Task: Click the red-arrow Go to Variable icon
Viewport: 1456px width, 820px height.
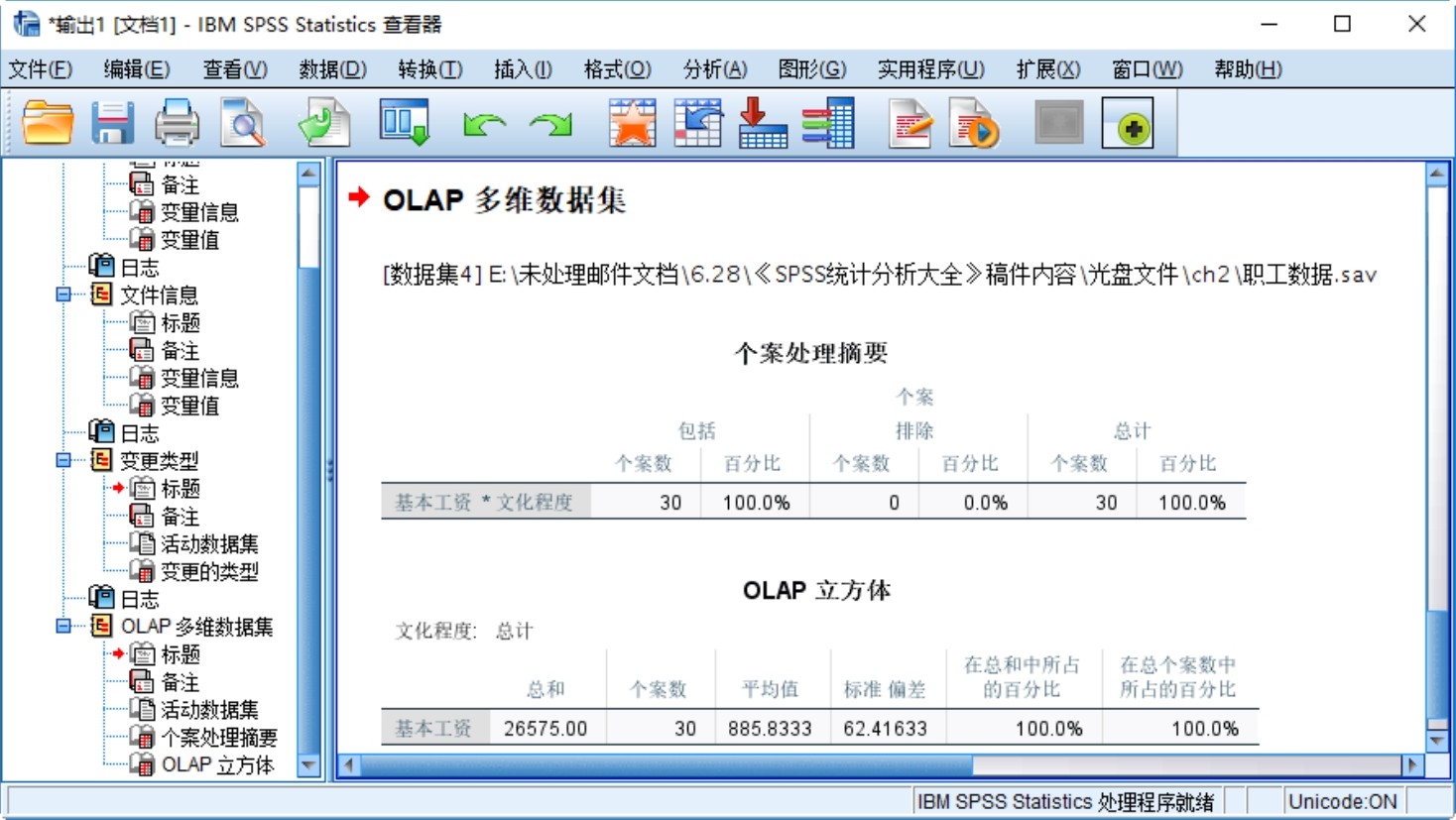Action: pyautogui.click(x=763, y=124)
